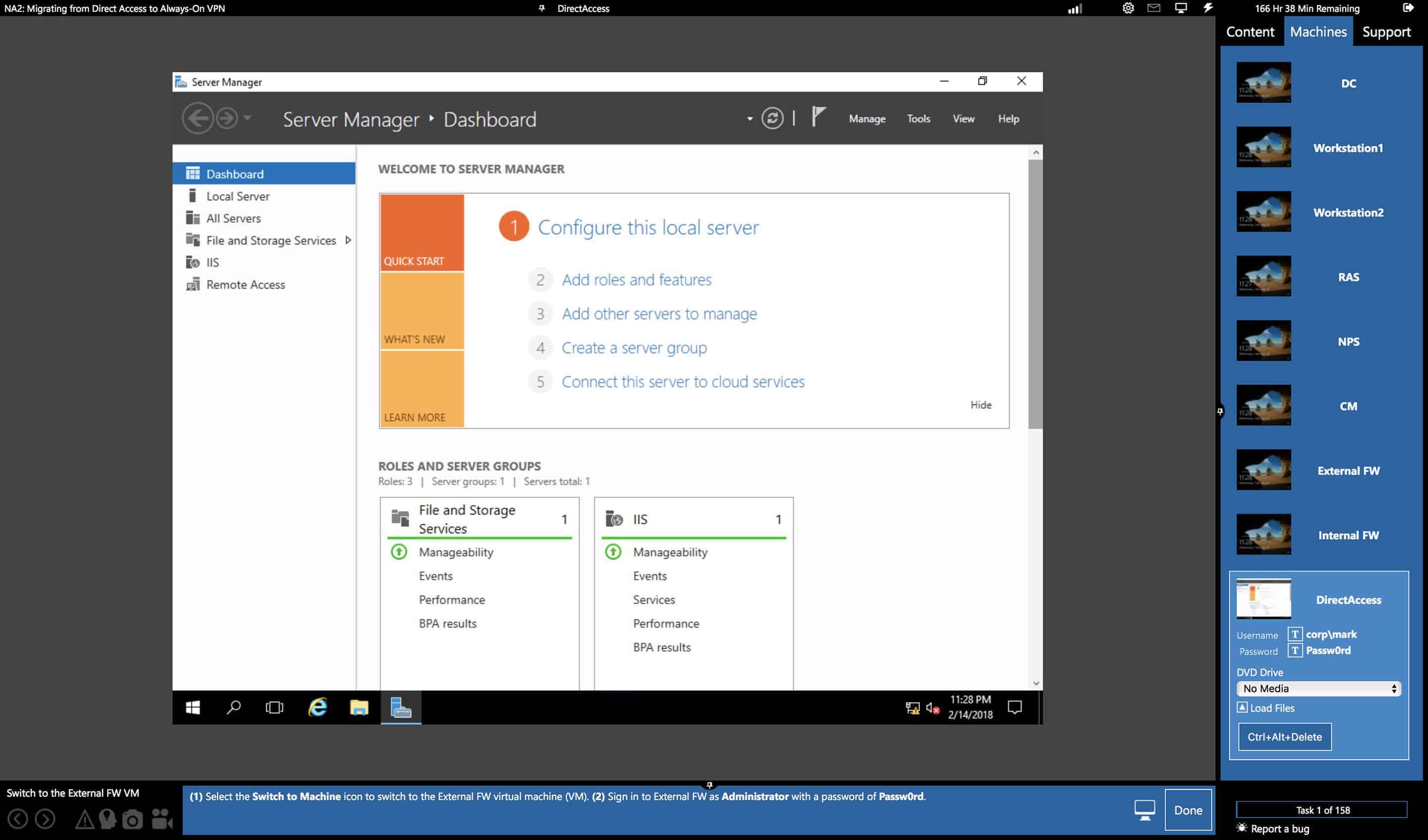Image resolution: width=1428 pixels, height=840 pixels.
Task: Click Report a bug
Action: [x=1273, y=829]
